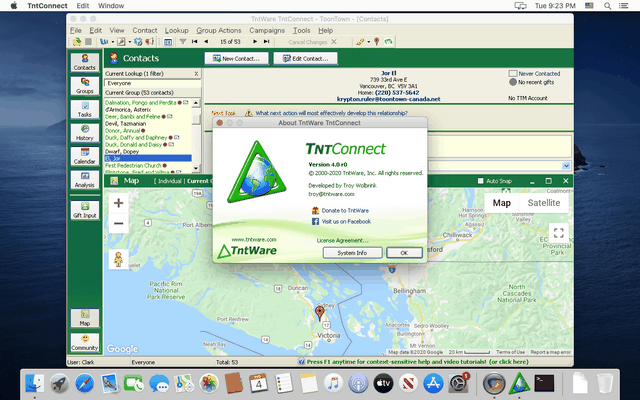
Task: Click System Info in About dialog
Action: (x=352, y=253)
